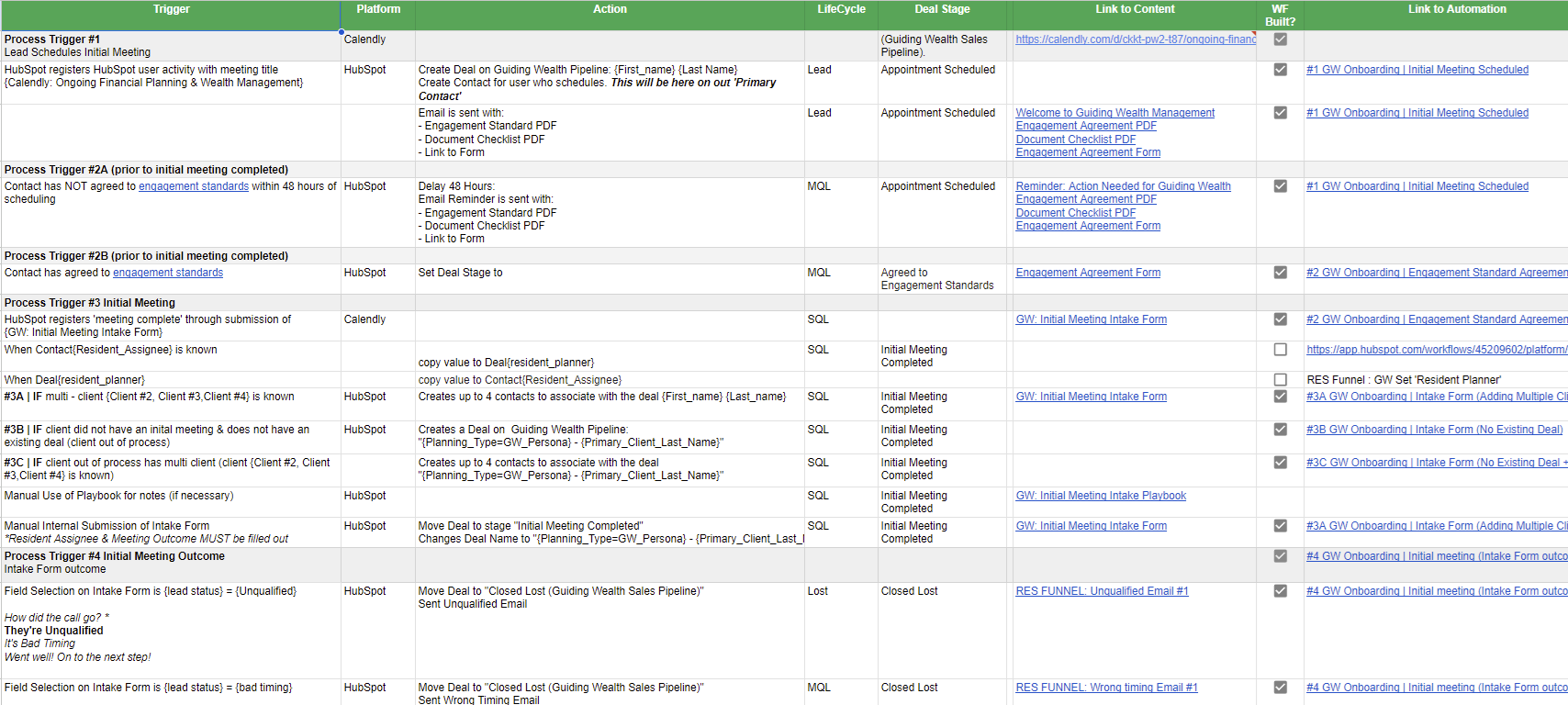Open 'engagement standards' link in 'has NOT agreed' cell
This screenshot has height=705, width=1568.
[x=194, y=186]
